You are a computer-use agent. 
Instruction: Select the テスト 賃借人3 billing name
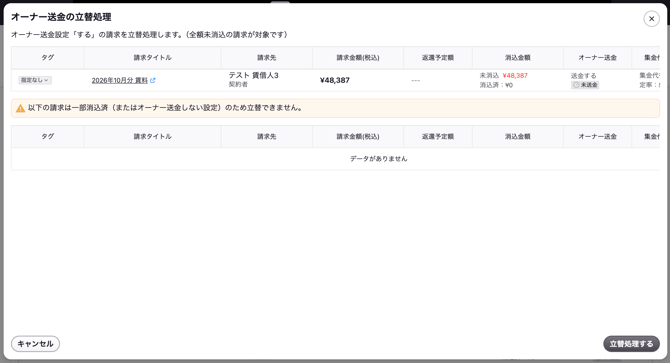[x=253, y=76]
